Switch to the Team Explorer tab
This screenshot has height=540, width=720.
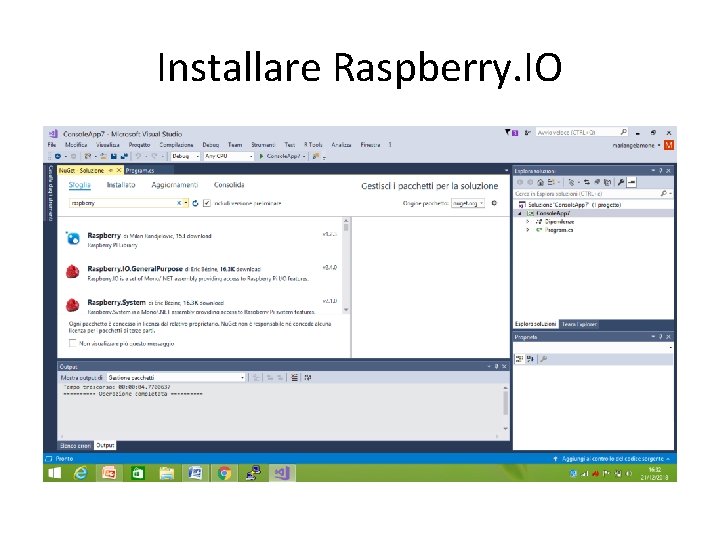(x=579, y=324)
